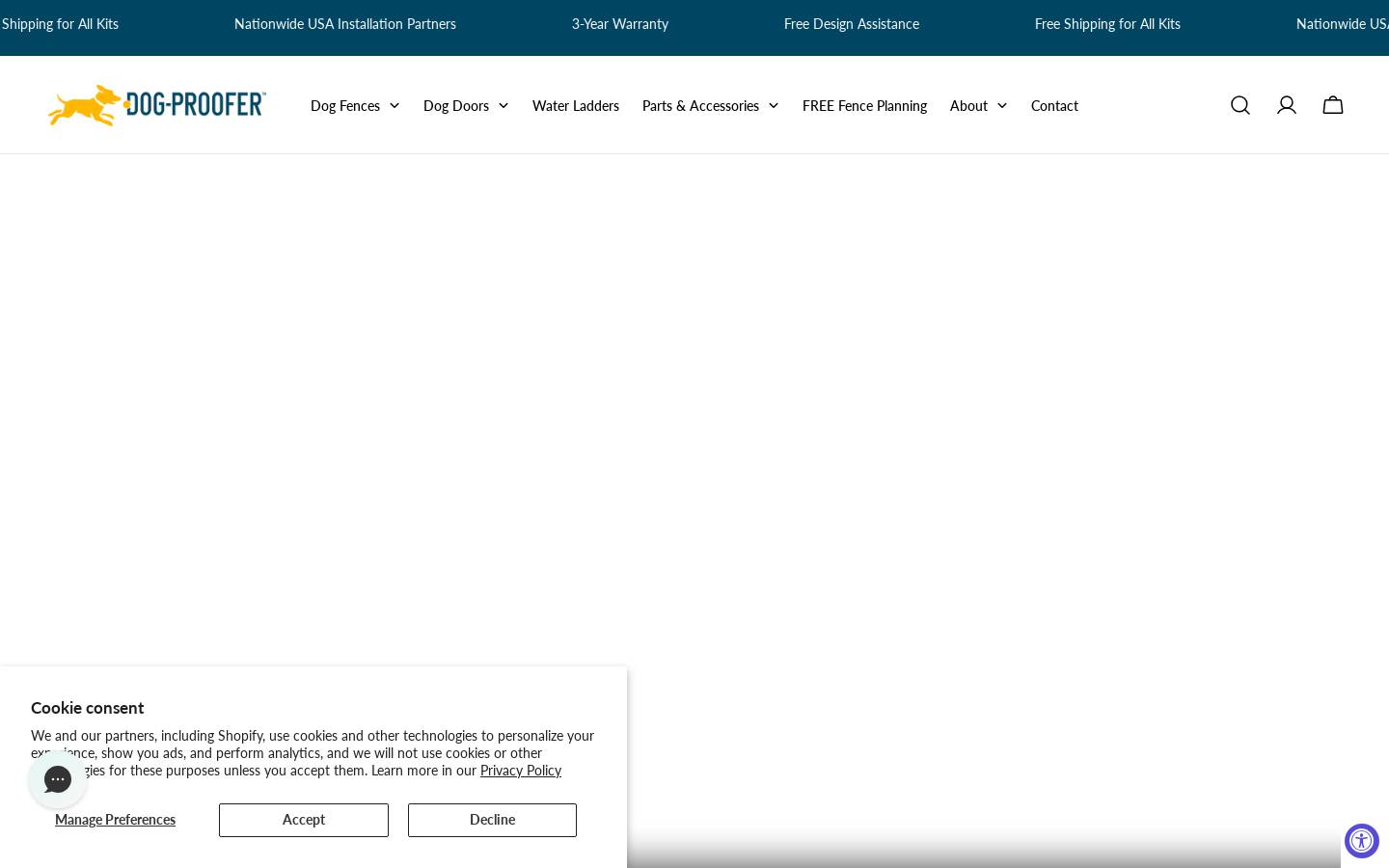Expand the Dog Doors menu

pyautogui.click(x=466, y=105)
